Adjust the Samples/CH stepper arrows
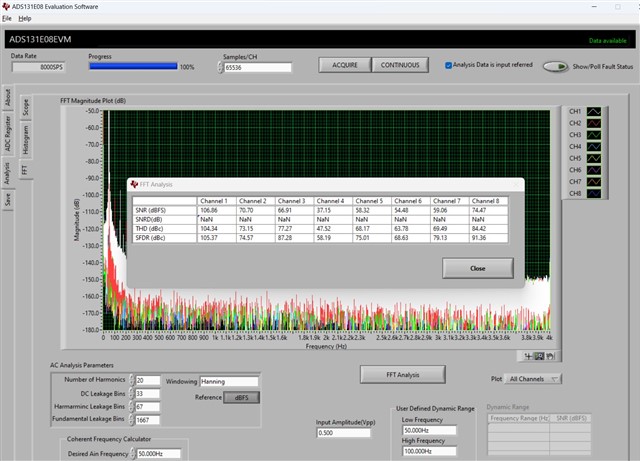 tap(220, 67)
